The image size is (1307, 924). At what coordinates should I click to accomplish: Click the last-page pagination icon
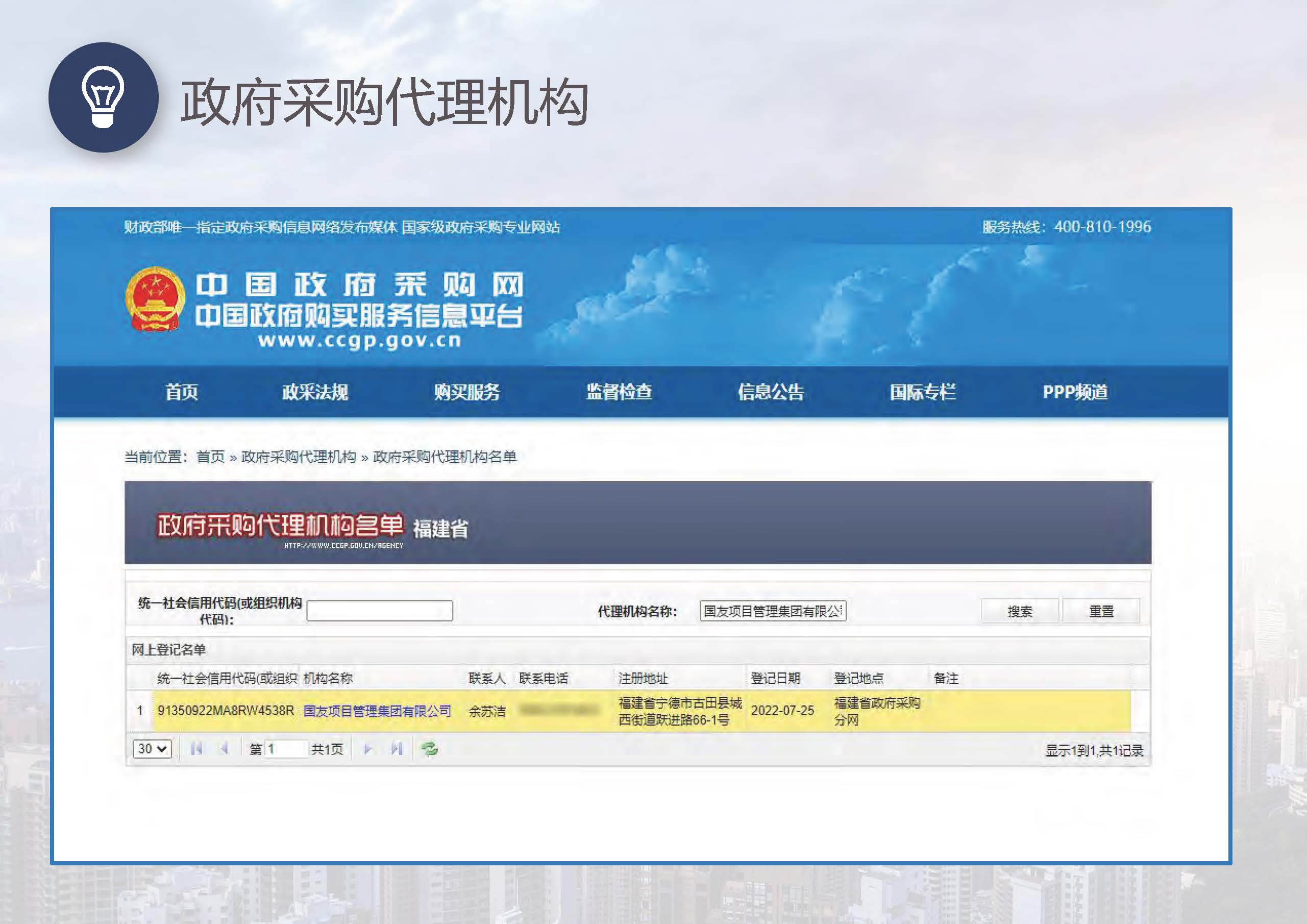[x=397, y=749]
